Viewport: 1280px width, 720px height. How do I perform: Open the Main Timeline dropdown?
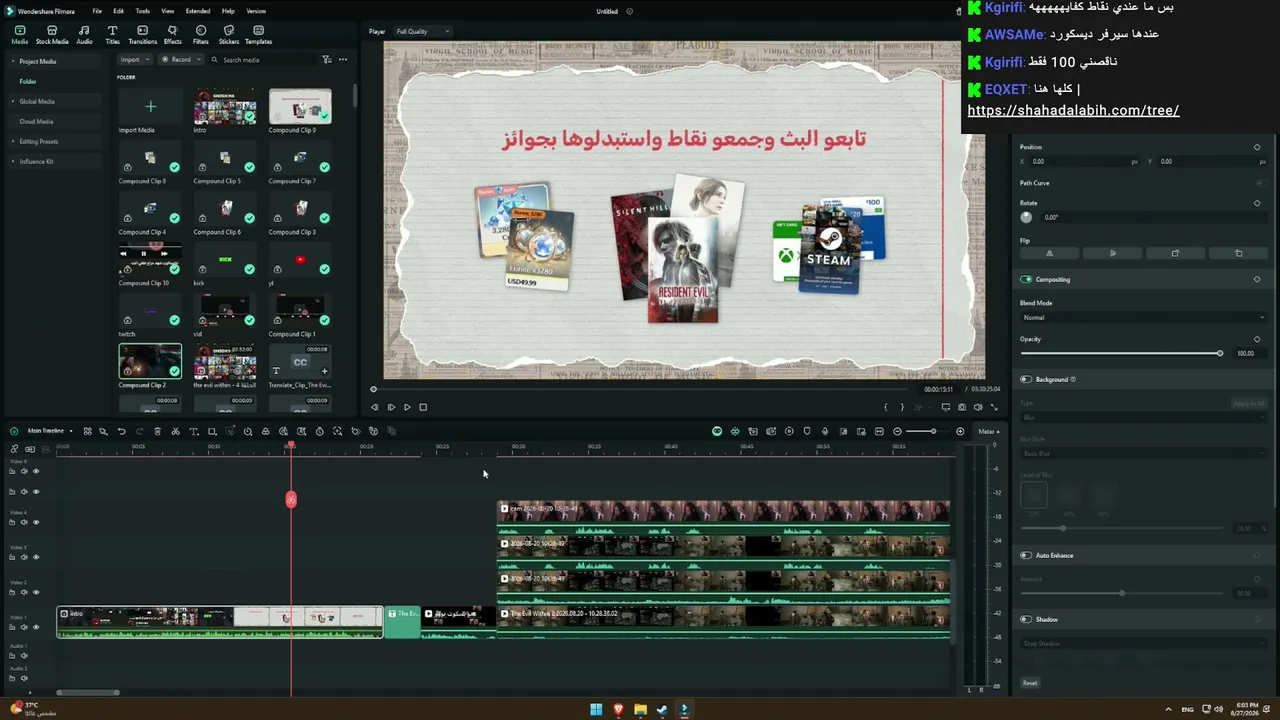click(50, 431)
